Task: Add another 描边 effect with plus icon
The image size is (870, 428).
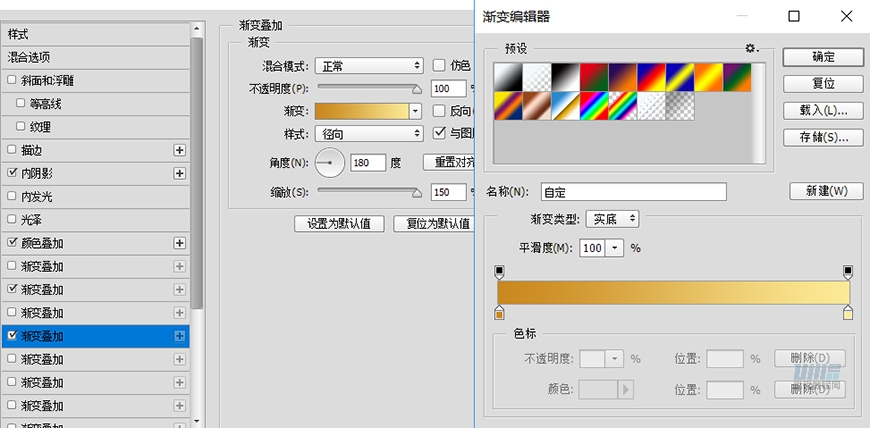Action: [x=179, y=150]
